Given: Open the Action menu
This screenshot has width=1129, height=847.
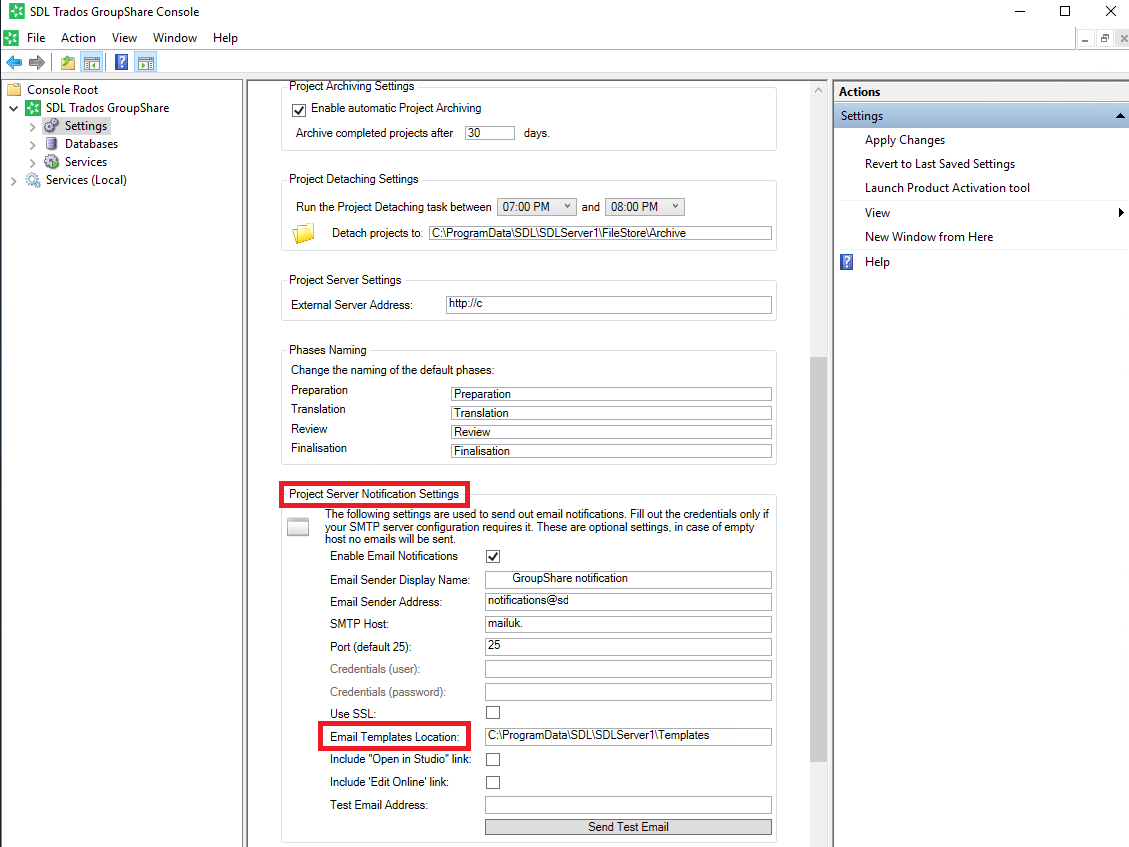Looking at the screenshot, I should tap(78, 37).
